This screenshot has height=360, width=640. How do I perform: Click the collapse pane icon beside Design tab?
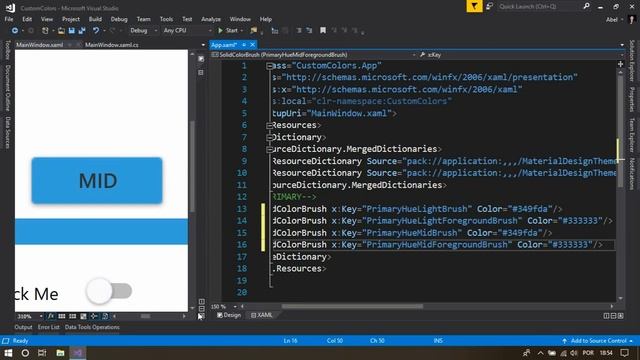[202, 316]
